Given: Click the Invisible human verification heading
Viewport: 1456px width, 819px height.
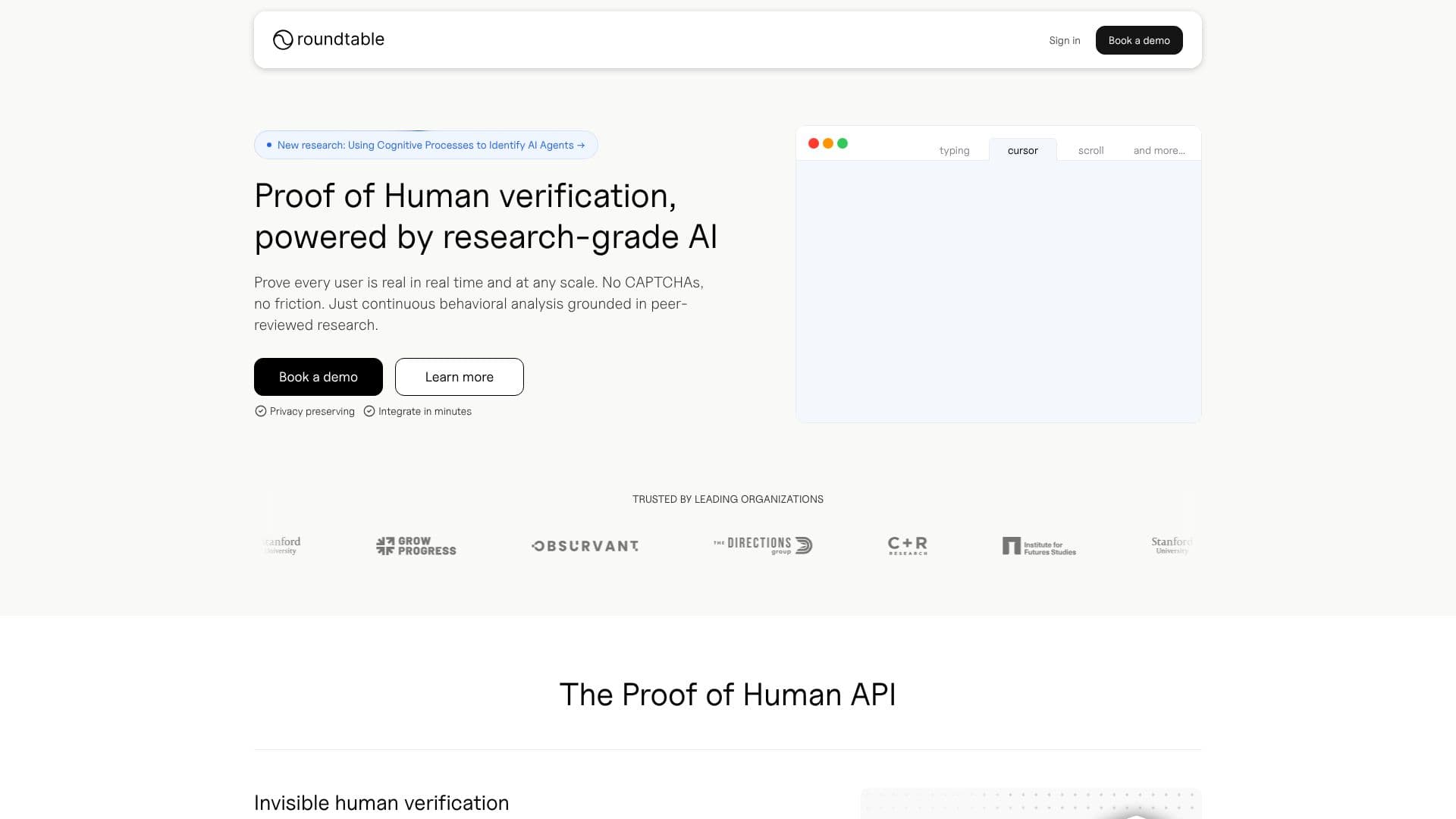Looking at the screenshot, I should (x=381, y=803).
